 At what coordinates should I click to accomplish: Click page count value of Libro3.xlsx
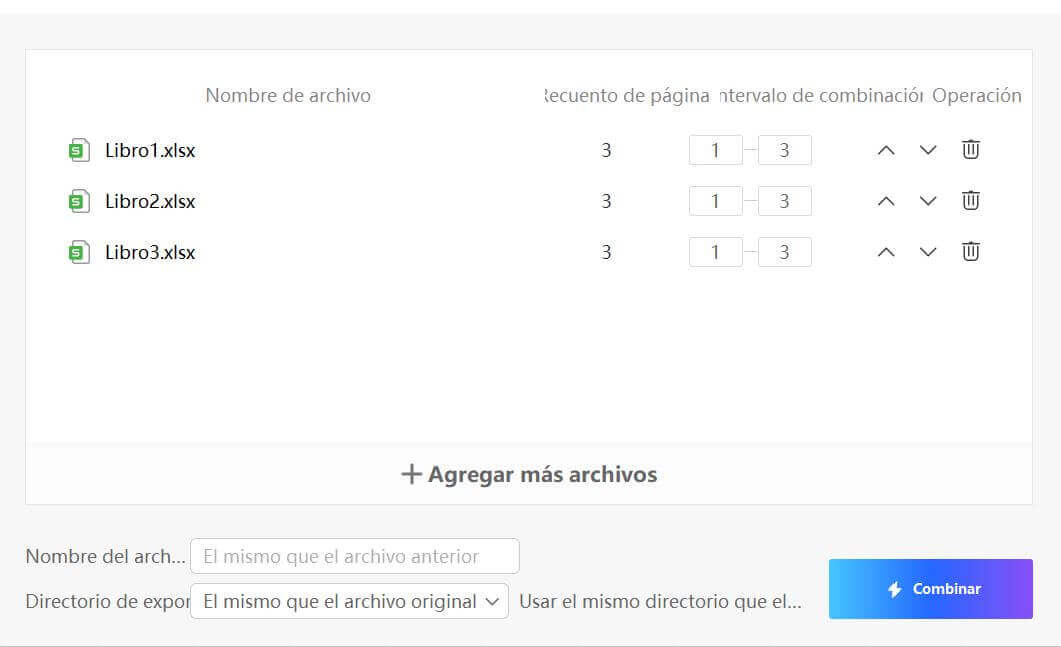(x=606, y=252)
